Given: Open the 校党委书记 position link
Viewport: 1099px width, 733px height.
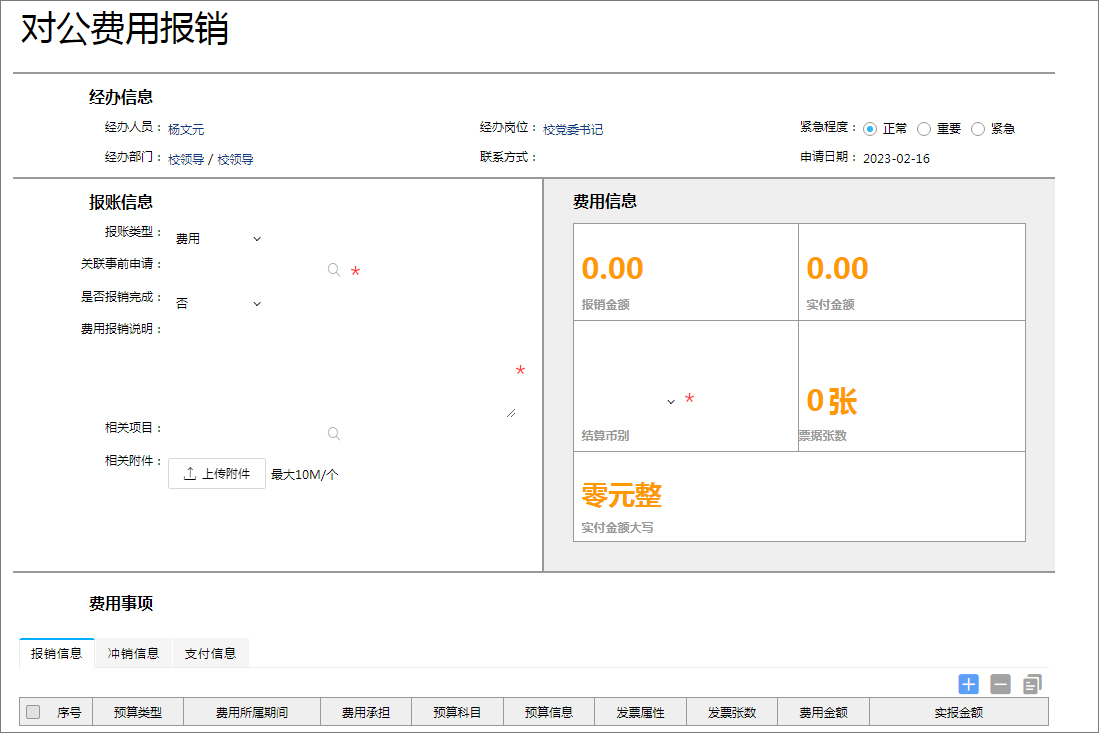Looking at the screenshot, I should pyautogui.click(x=573, y=129).
